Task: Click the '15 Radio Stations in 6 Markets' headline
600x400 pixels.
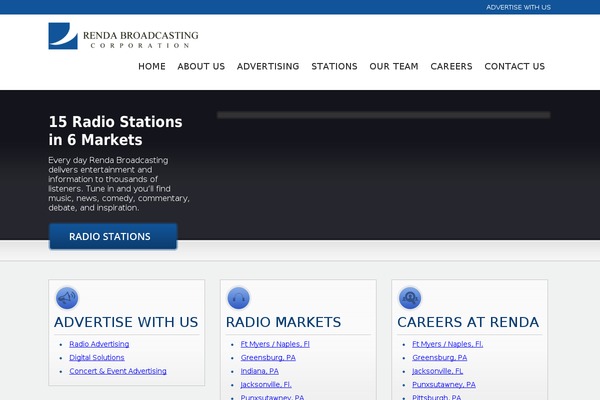Action: tap(116, 131)
